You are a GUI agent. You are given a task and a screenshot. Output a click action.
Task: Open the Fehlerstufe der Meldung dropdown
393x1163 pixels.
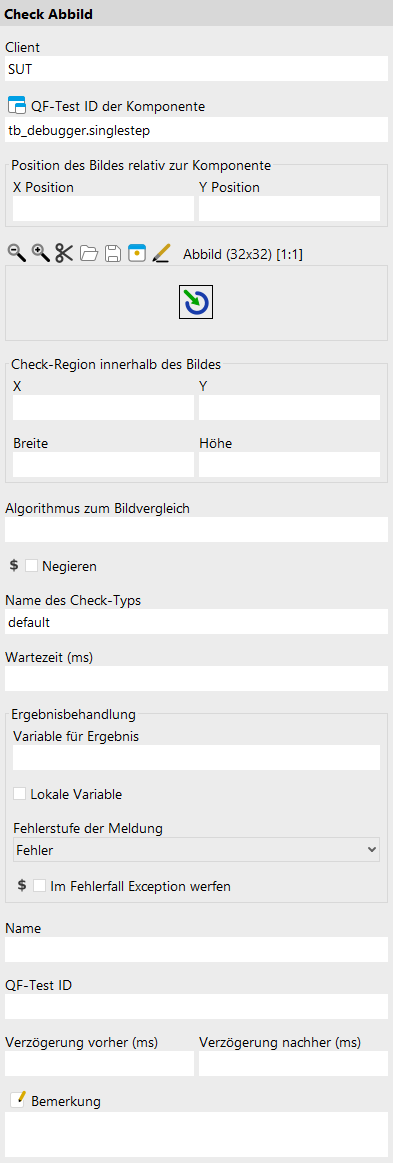pyautogui.click(x=196, y=849)
